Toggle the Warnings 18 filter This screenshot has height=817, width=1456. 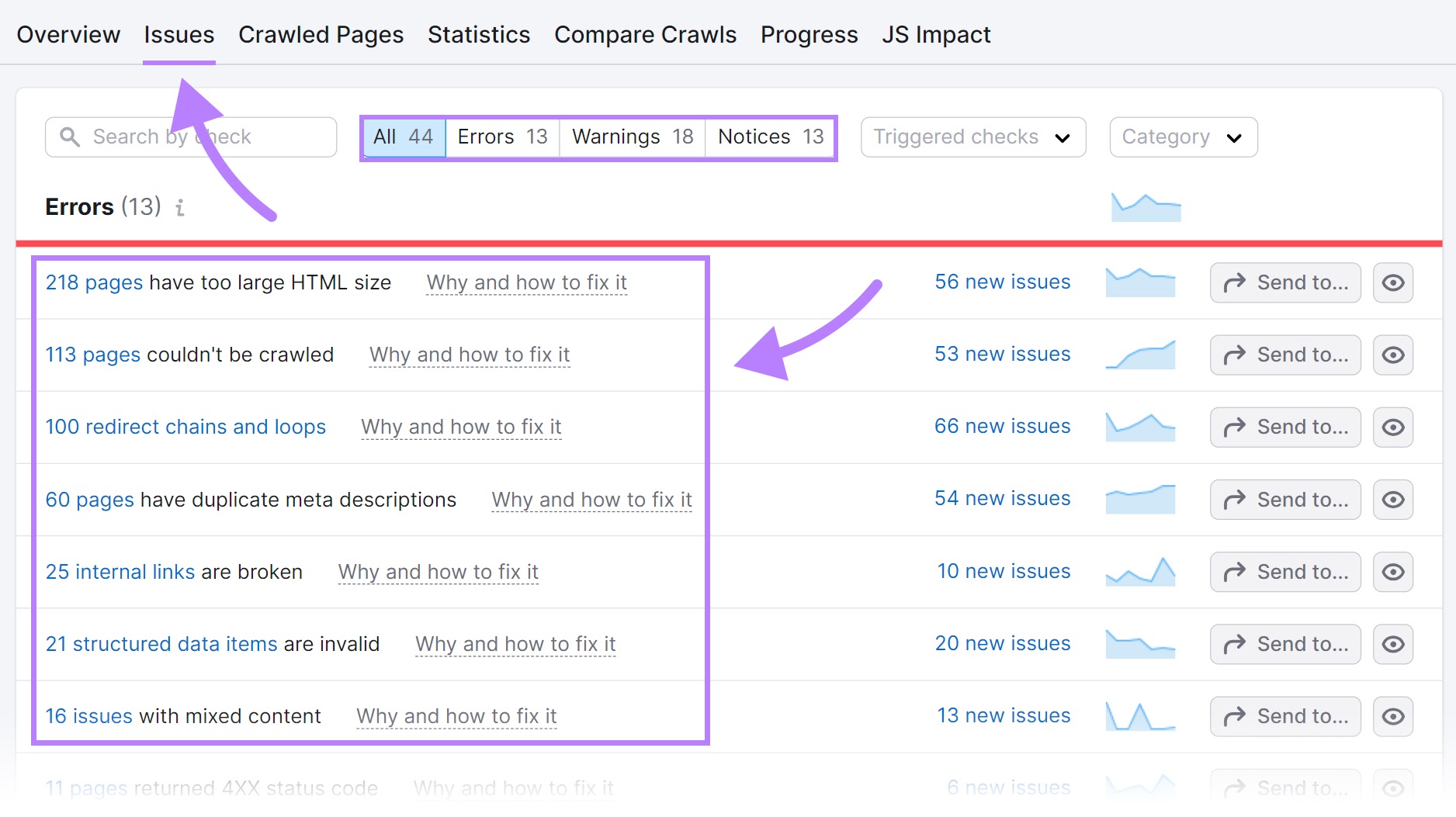coord(631,137)
